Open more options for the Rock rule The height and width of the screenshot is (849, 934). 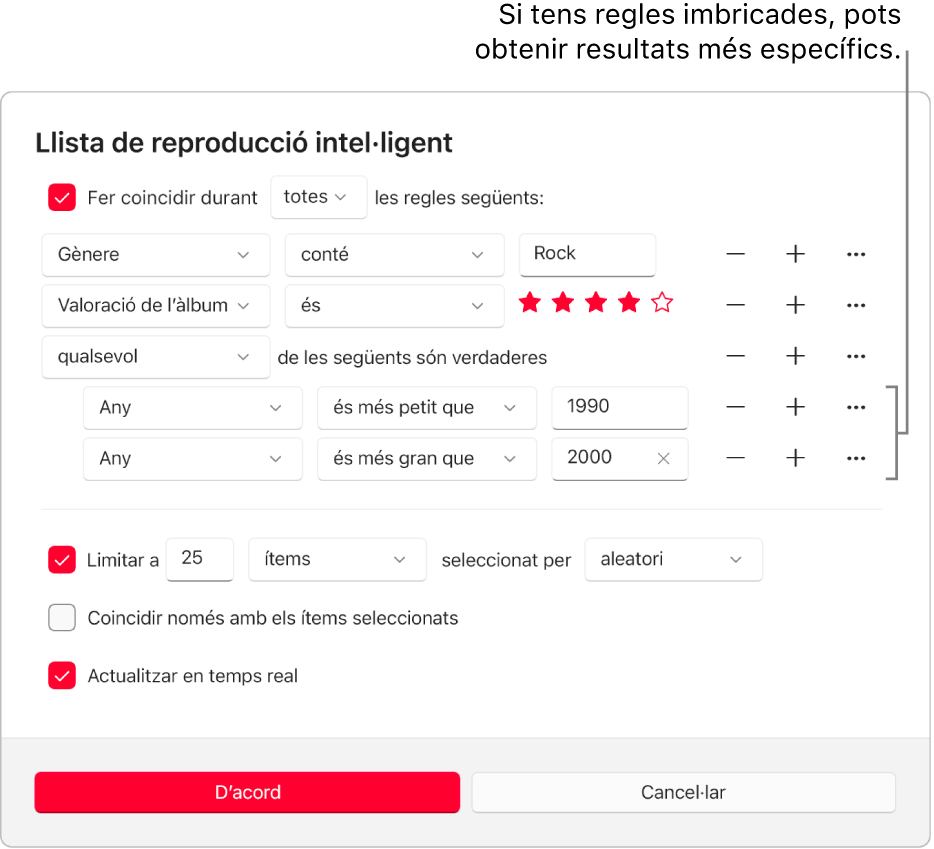856,254
